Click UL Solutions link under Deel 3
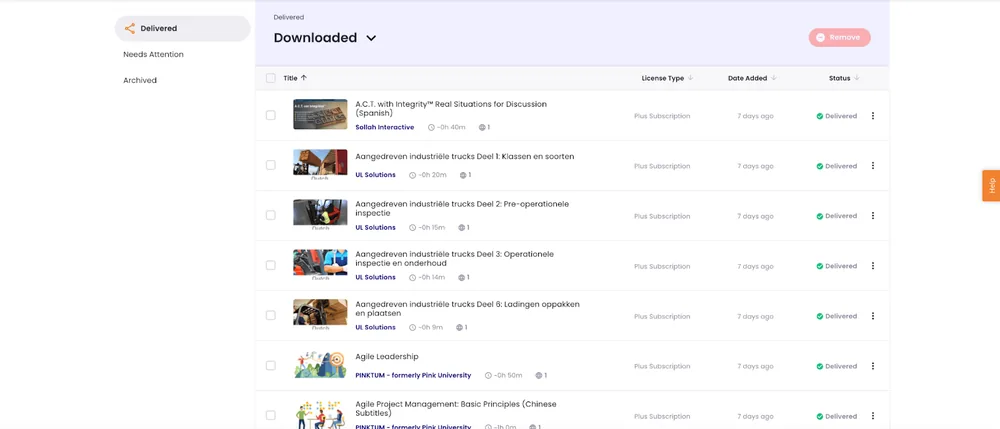 [x=375, y=277]
